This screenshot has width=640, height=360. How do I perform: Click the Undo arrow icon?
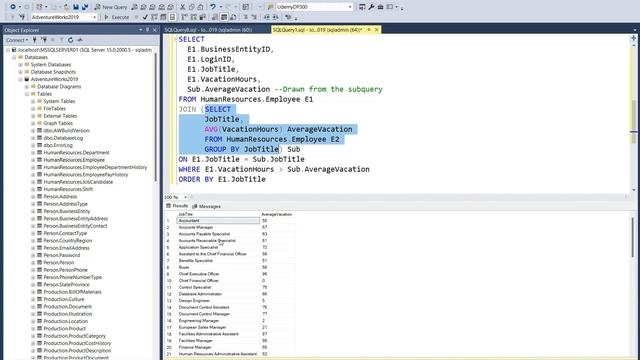(213, 7)
